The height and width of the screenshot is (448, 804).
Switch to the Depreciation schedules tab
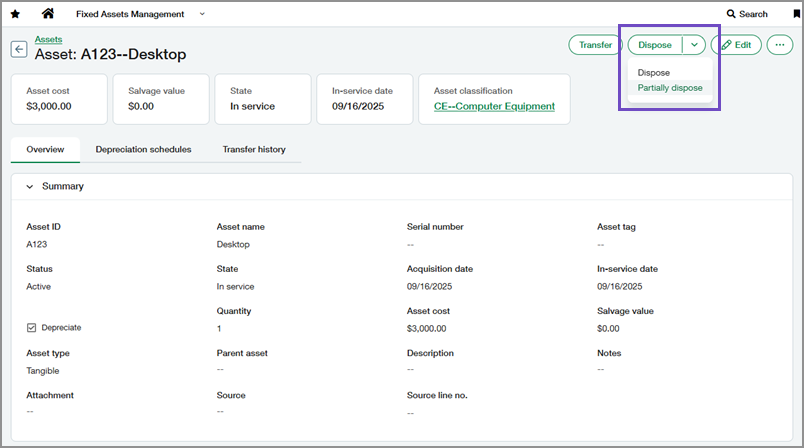pyautogui.click(x=143, y=150)
